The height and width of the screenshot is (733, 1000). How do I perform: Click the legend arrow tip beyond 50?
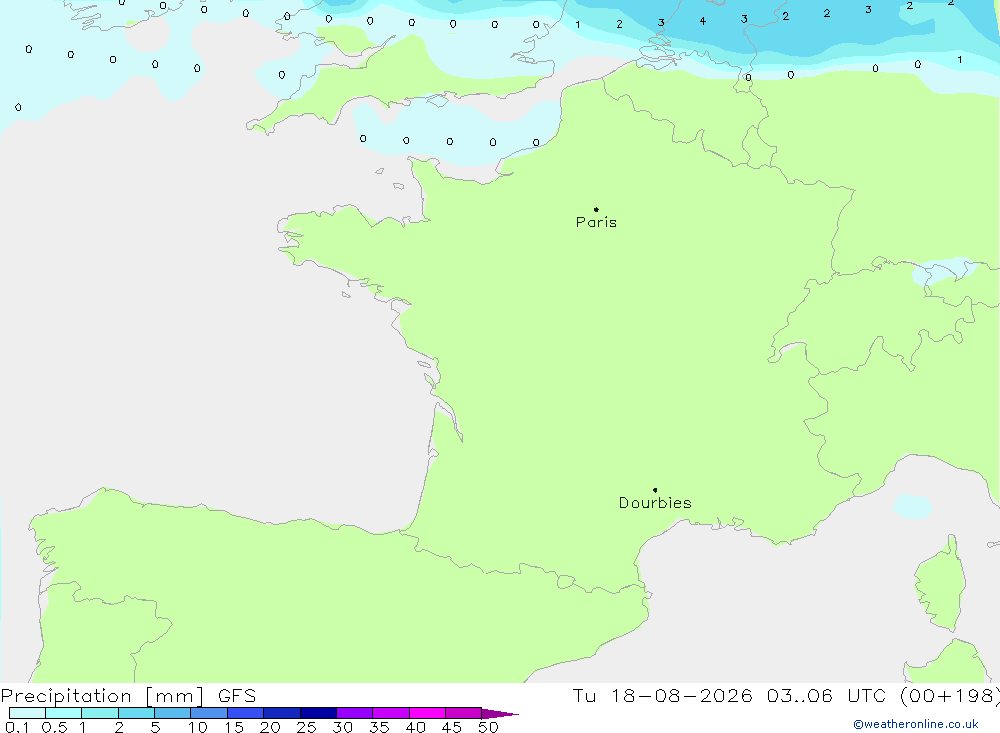coord(501,713)
